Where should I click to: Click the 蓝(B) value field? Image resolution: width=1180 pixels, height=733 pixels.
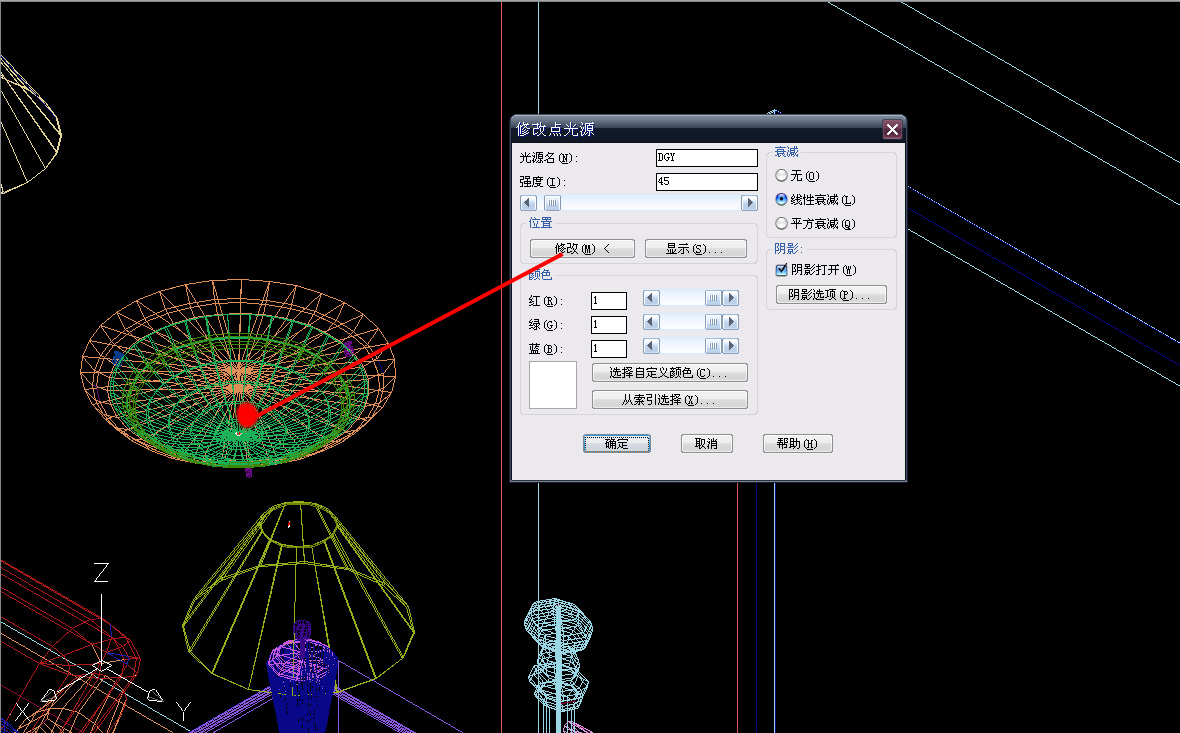pos(609,349)
